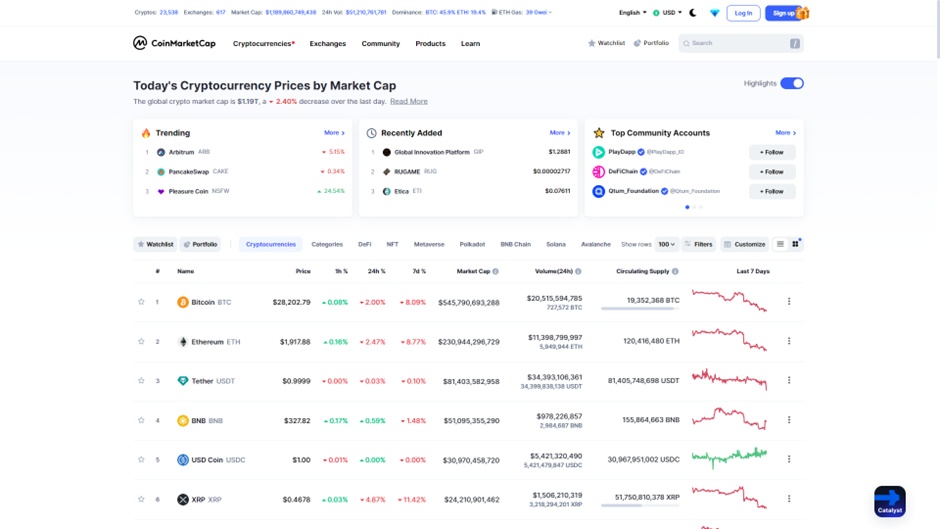Open the Learn nav menu
The width and height of the screenshot is (940, 529).
coord(470,44)
